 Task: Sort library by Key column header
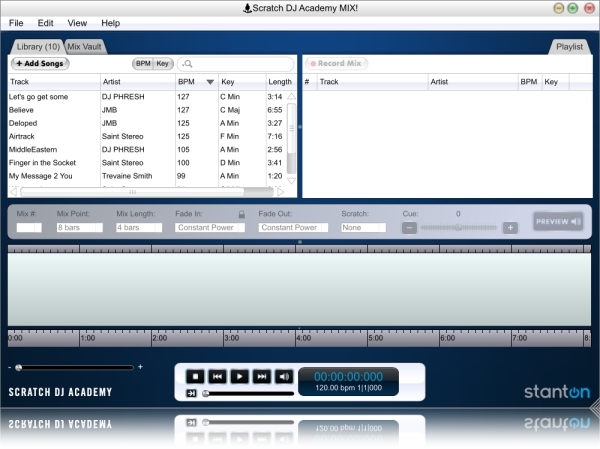click(242, 82)
